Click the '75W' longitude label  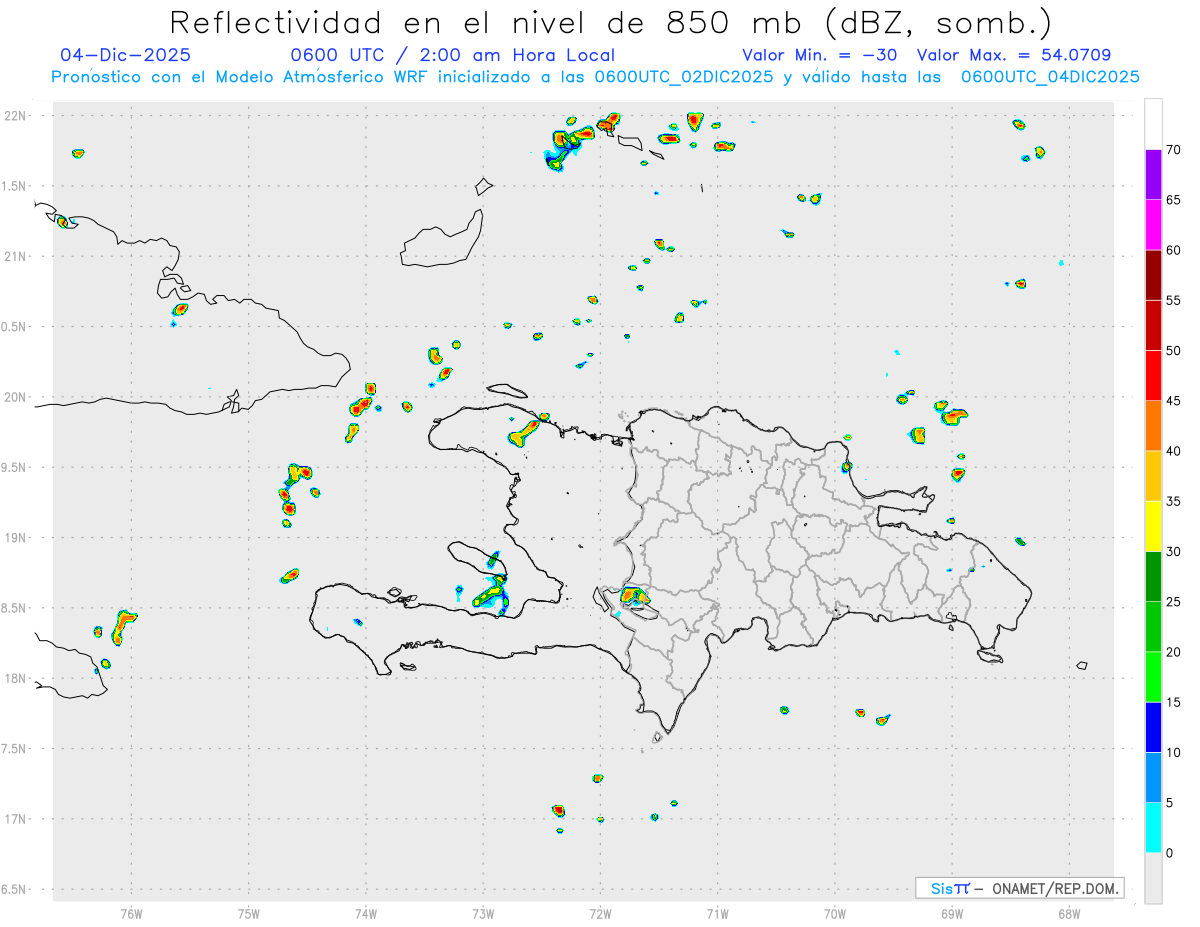tap(249, 913)
